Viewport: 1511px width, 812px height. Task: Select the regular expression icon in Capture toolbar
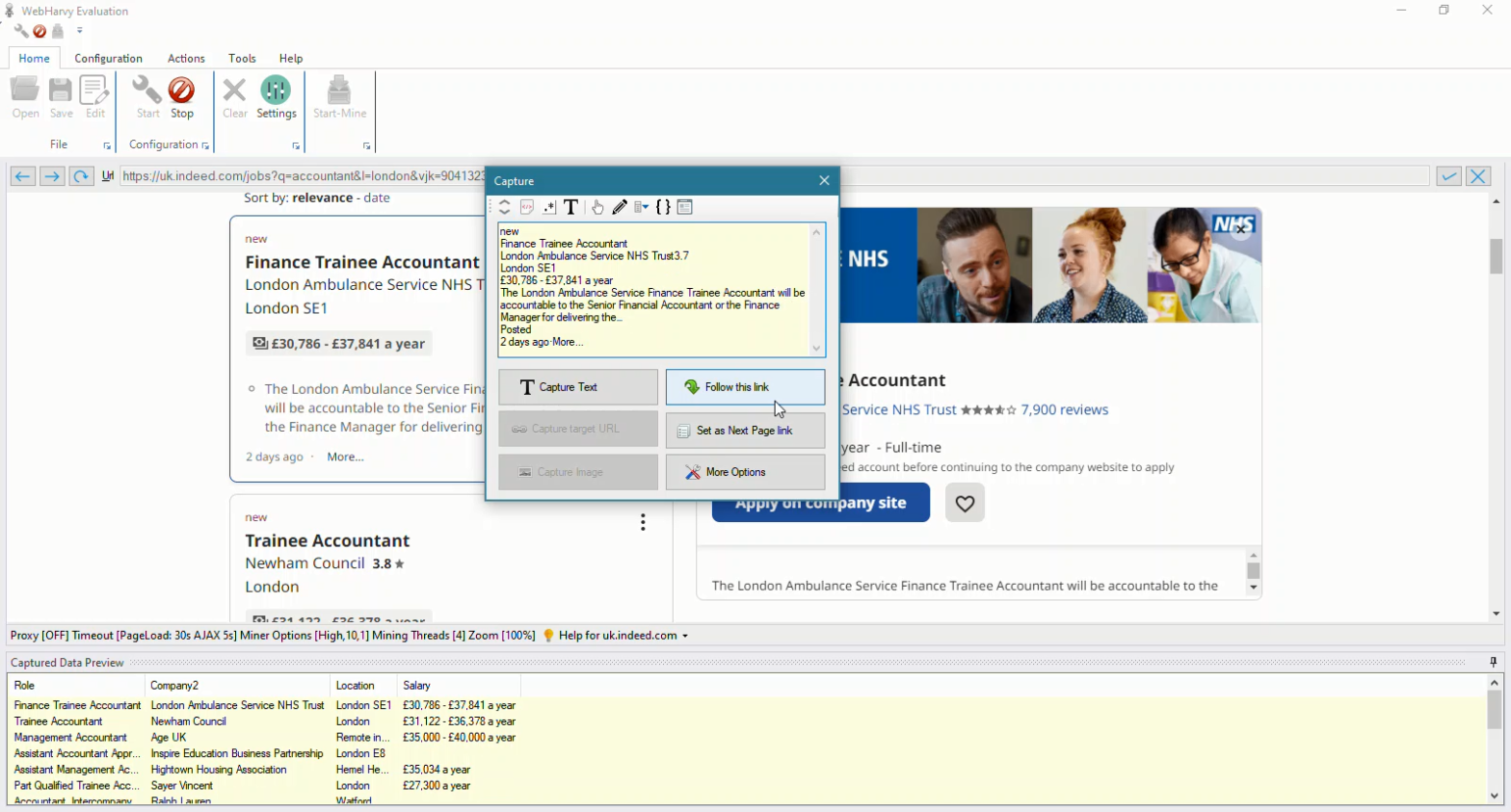549,207
